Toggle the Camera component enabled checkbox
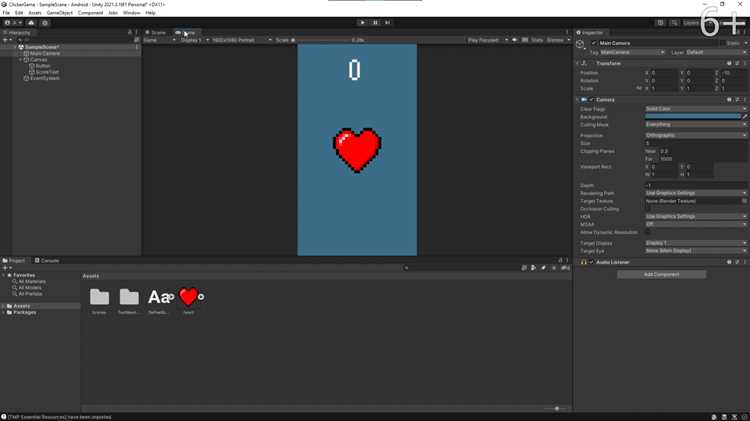 point(591,100)
